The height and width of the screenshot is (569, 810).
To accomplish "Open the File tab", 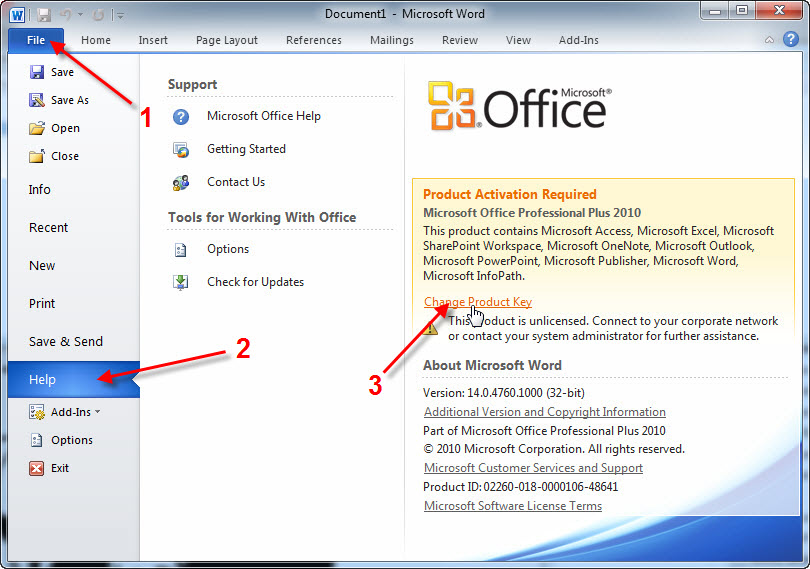I will tap(36, 40).
